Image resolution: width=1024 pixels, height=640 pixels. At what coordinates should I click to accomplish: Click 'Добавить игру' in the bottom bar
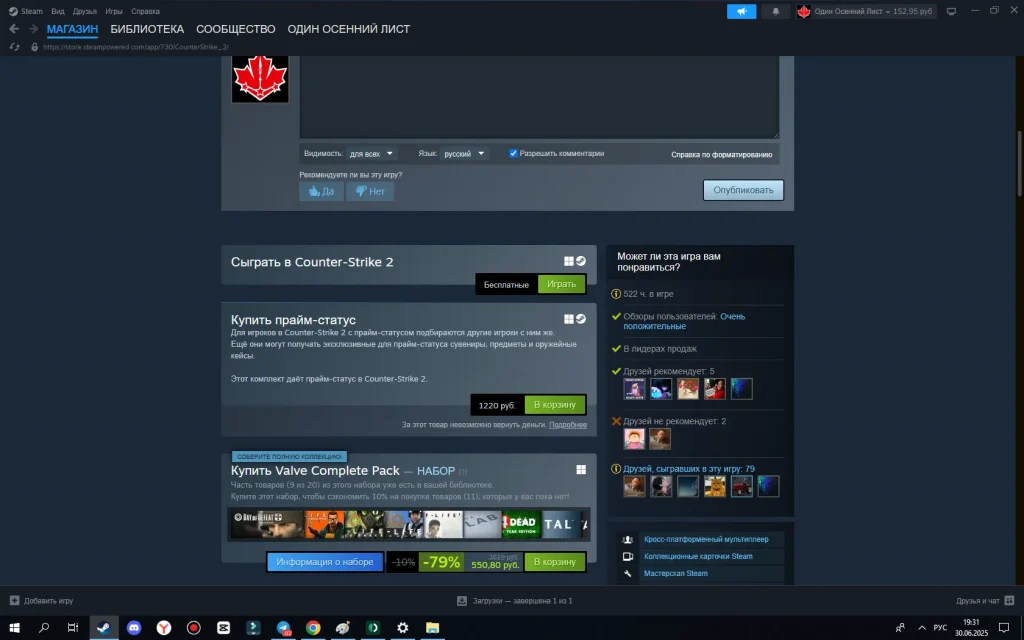pyautogui.click(x=41, y=601)
